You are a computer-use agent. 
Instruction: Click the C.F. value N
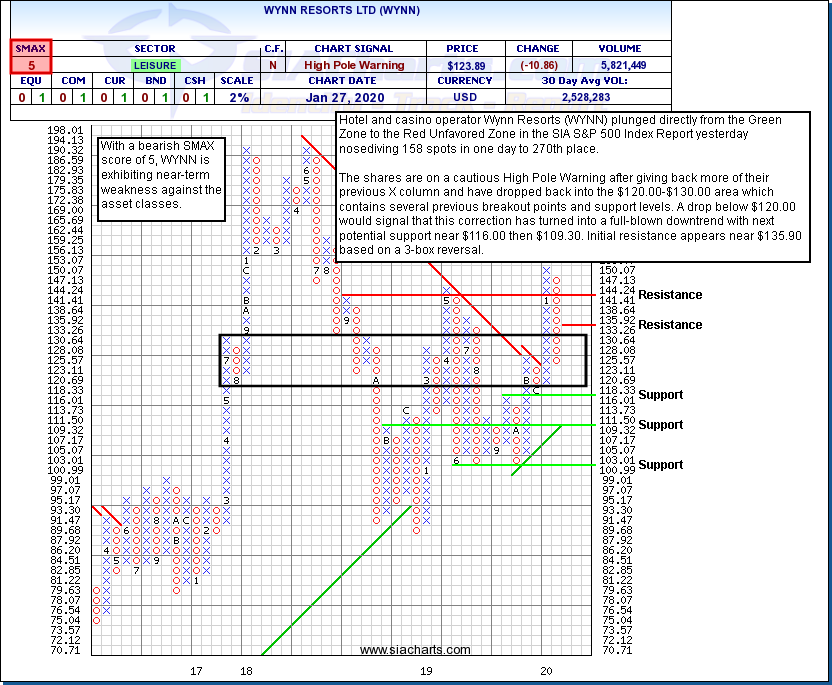(x=272, y=64)
